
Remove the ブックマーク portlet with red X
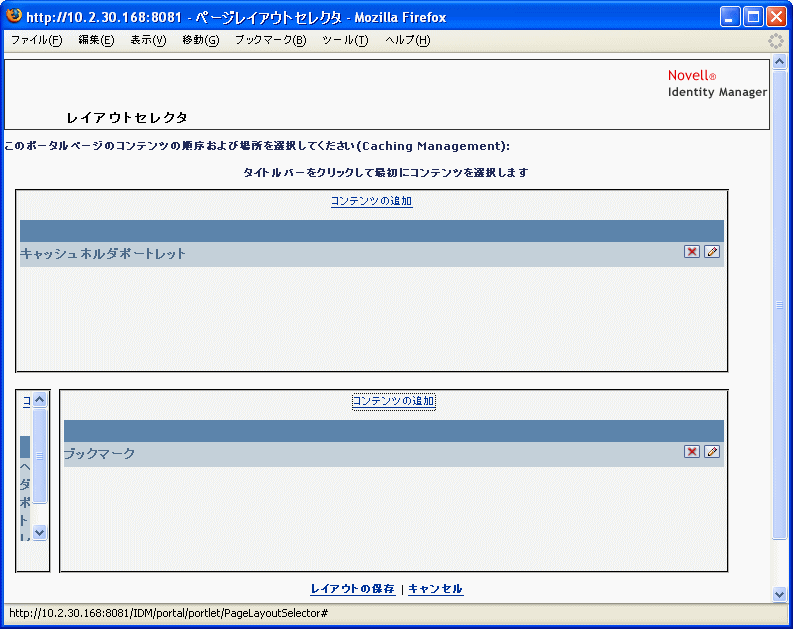click(x=691, y=452)
